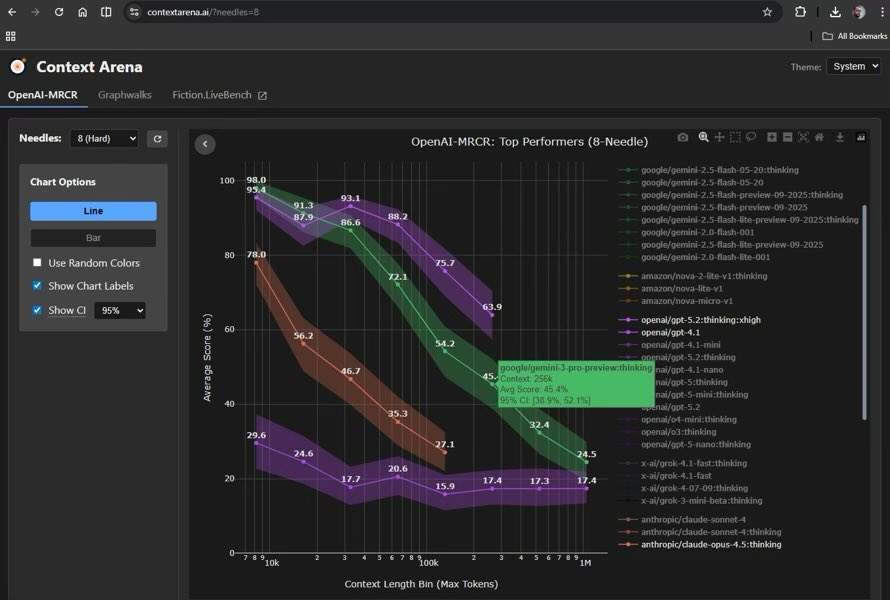The width and height of the screenshot is (890, 600).
Task: Go forward in browser history
Action: coord(35,12)
